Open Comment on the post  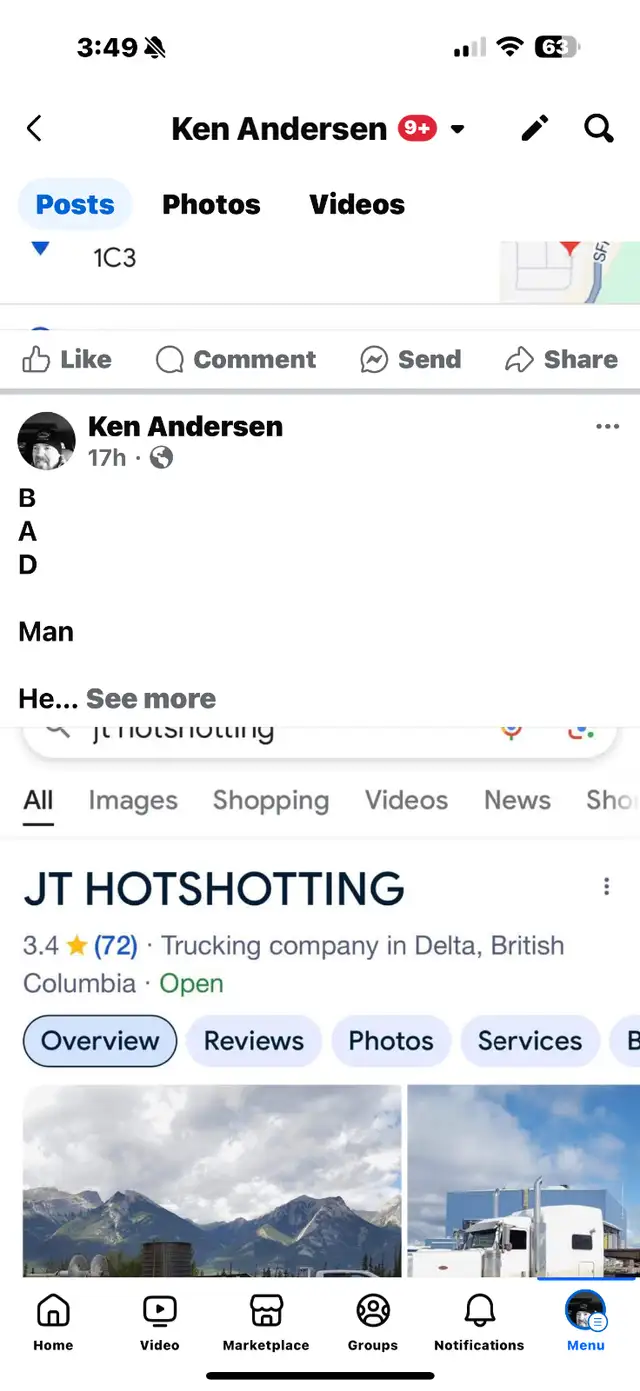[x=236, y=359]
